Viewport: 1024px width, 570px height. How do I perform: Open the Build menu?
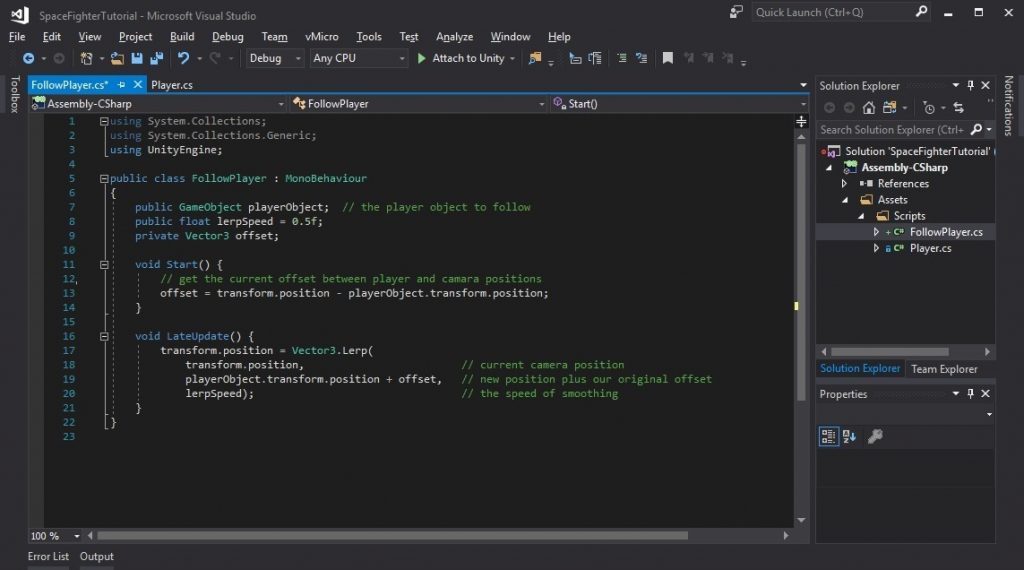pyautogui.click(x=182, y=37)
